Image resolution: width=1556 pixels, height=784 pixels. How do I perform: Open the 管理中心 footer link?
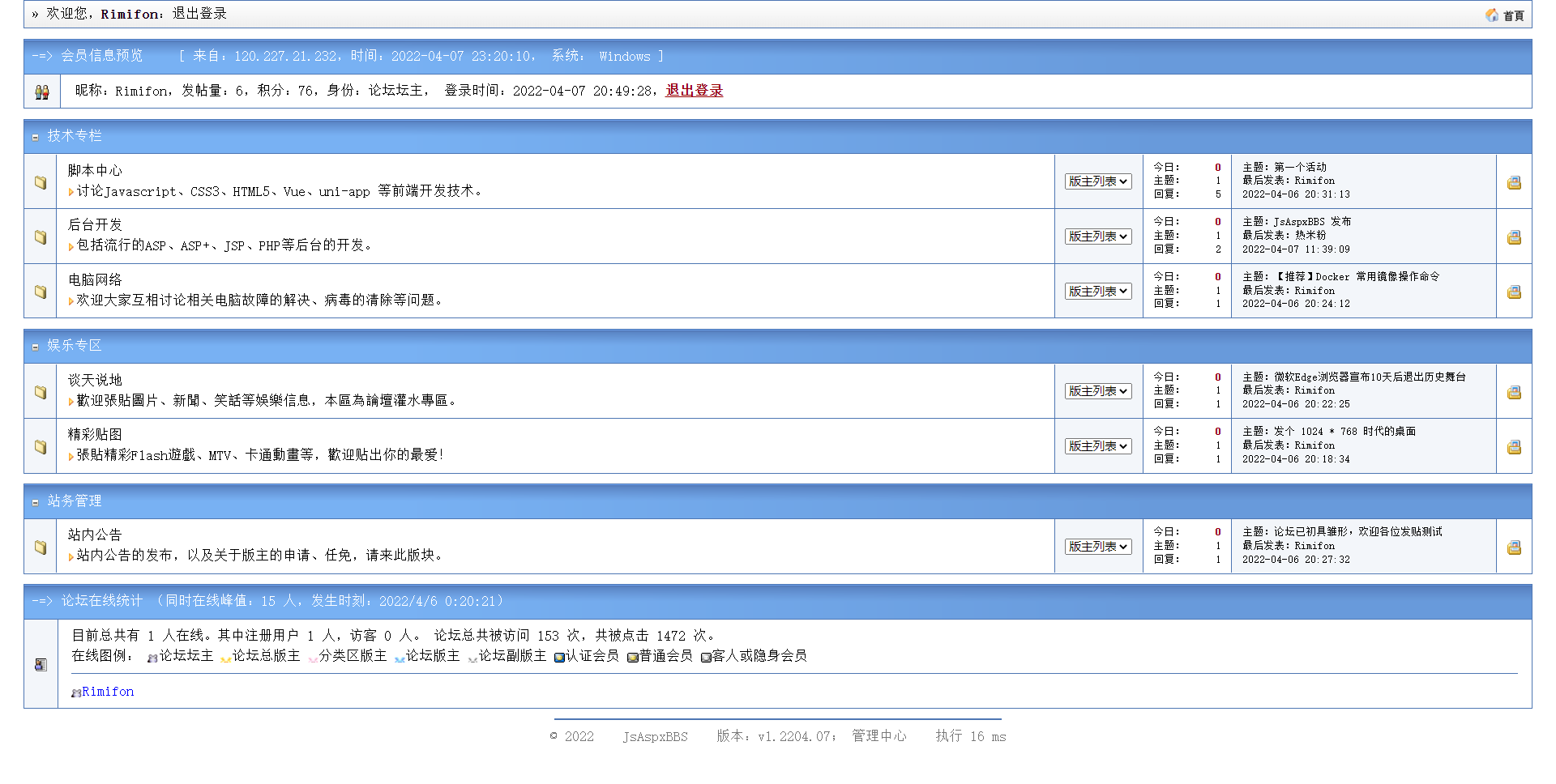(x=879, y=736)
